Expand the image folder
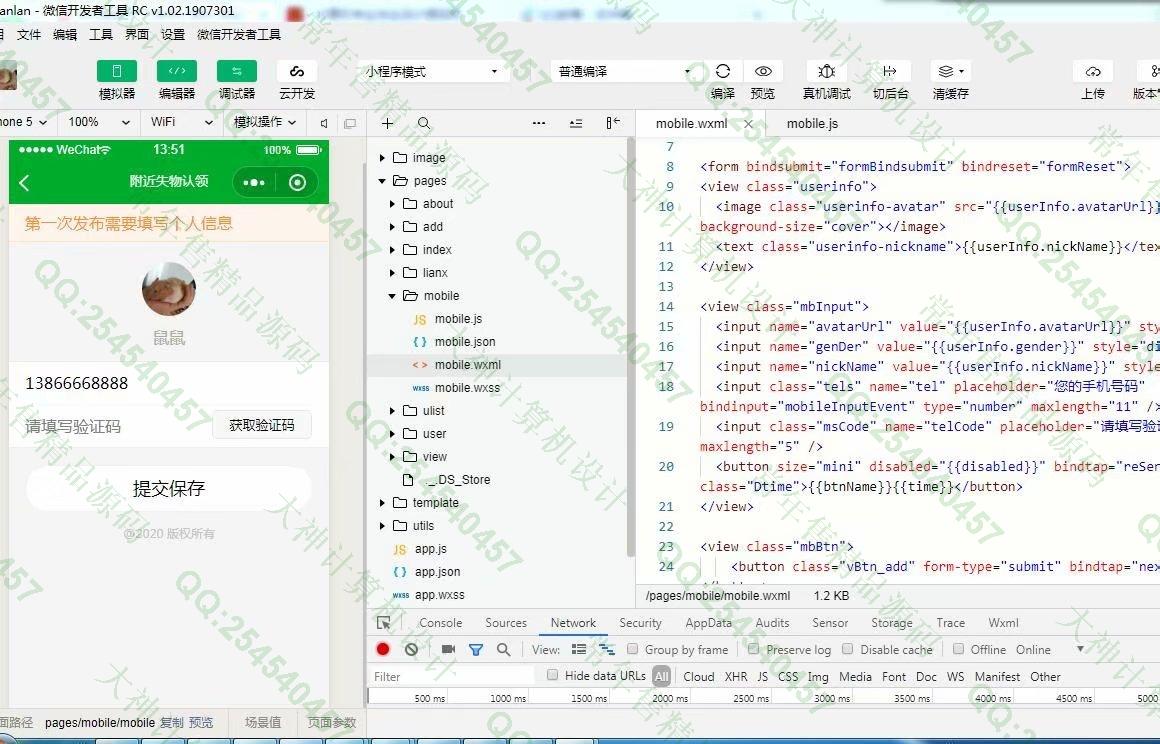 (382, 158)
